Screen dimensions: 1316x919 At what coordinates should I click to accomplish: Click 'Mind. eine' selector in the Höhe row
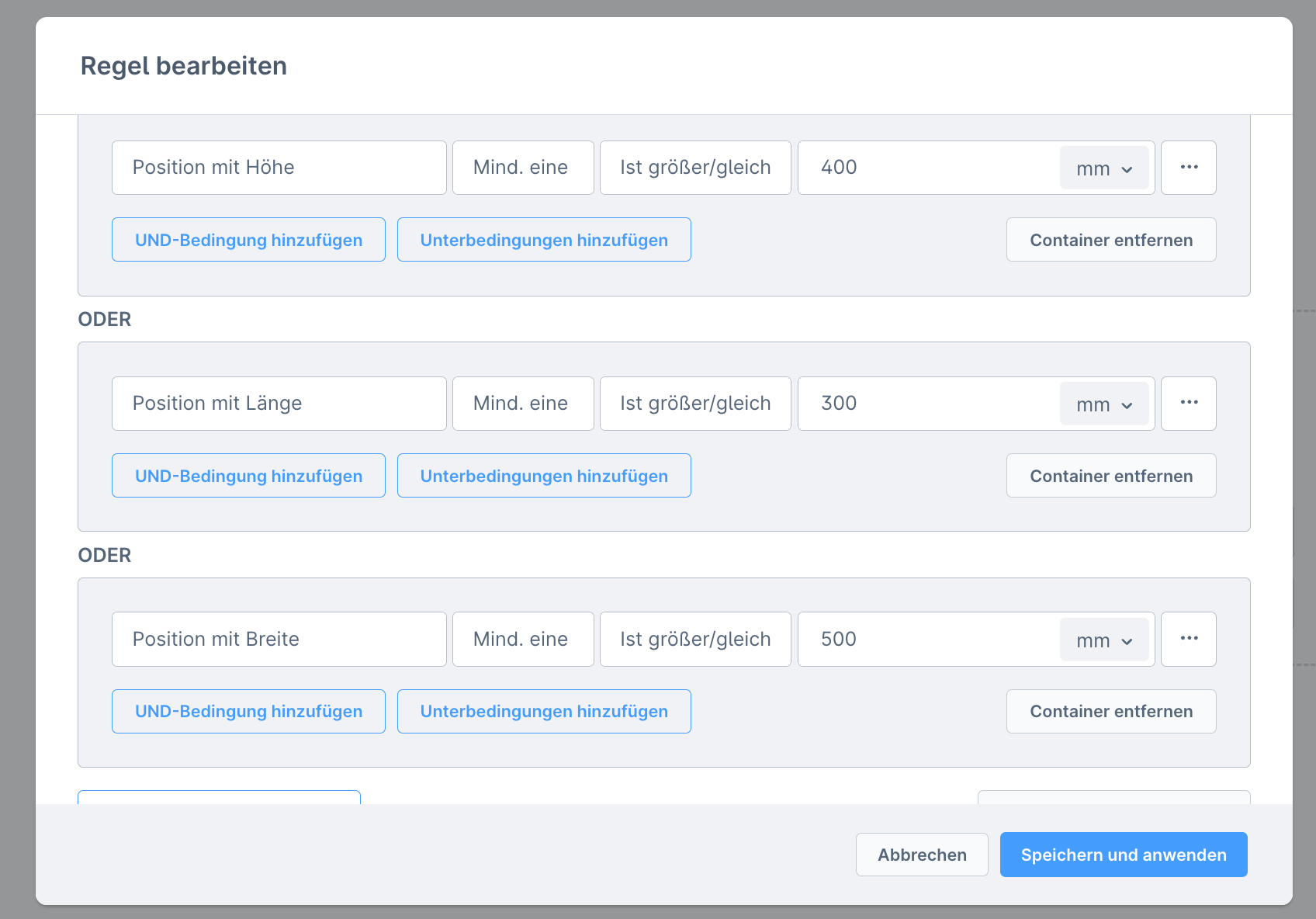[522, 168]
